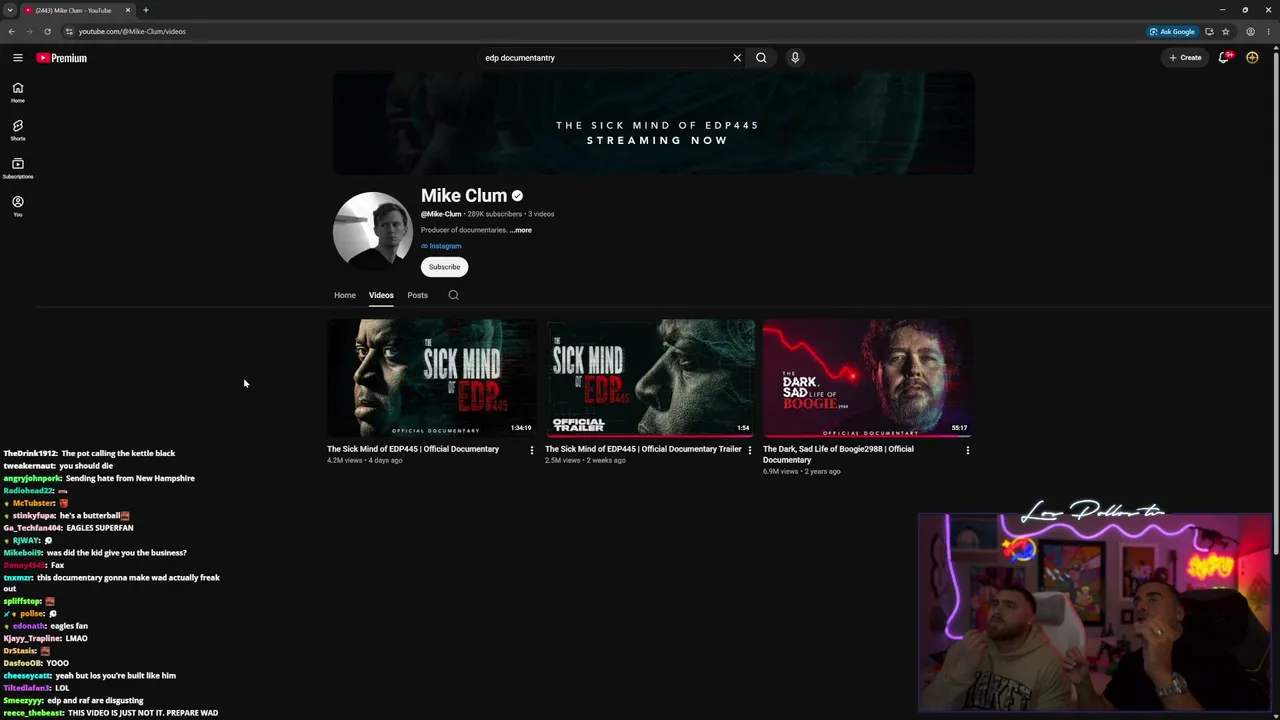This screenshot has height=720, width=1280.
Task: Open the account avatar menu
Action: pos(1252,58)
